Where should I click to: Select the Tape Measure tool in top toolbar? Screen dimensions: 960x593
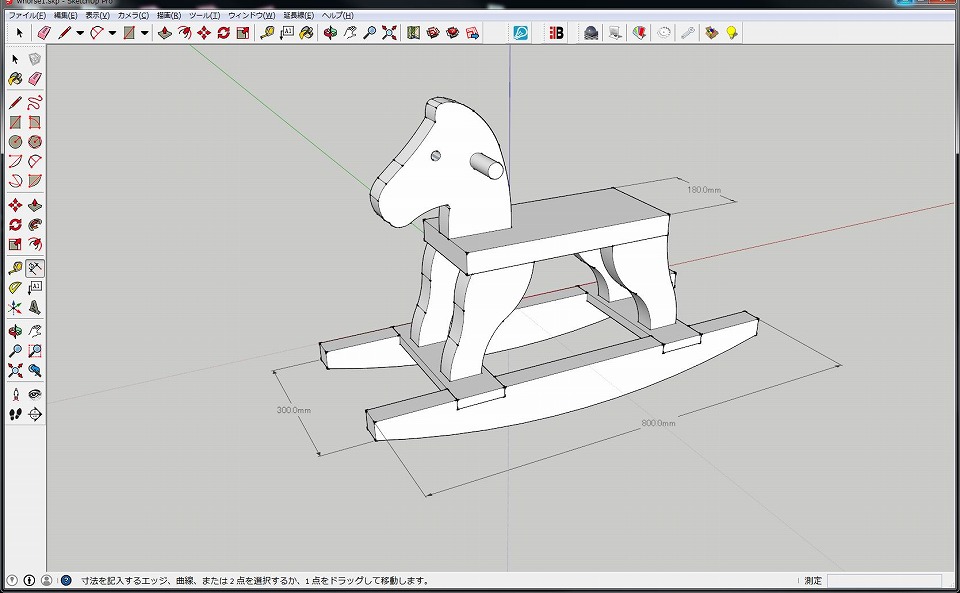[x=267, y=33]
